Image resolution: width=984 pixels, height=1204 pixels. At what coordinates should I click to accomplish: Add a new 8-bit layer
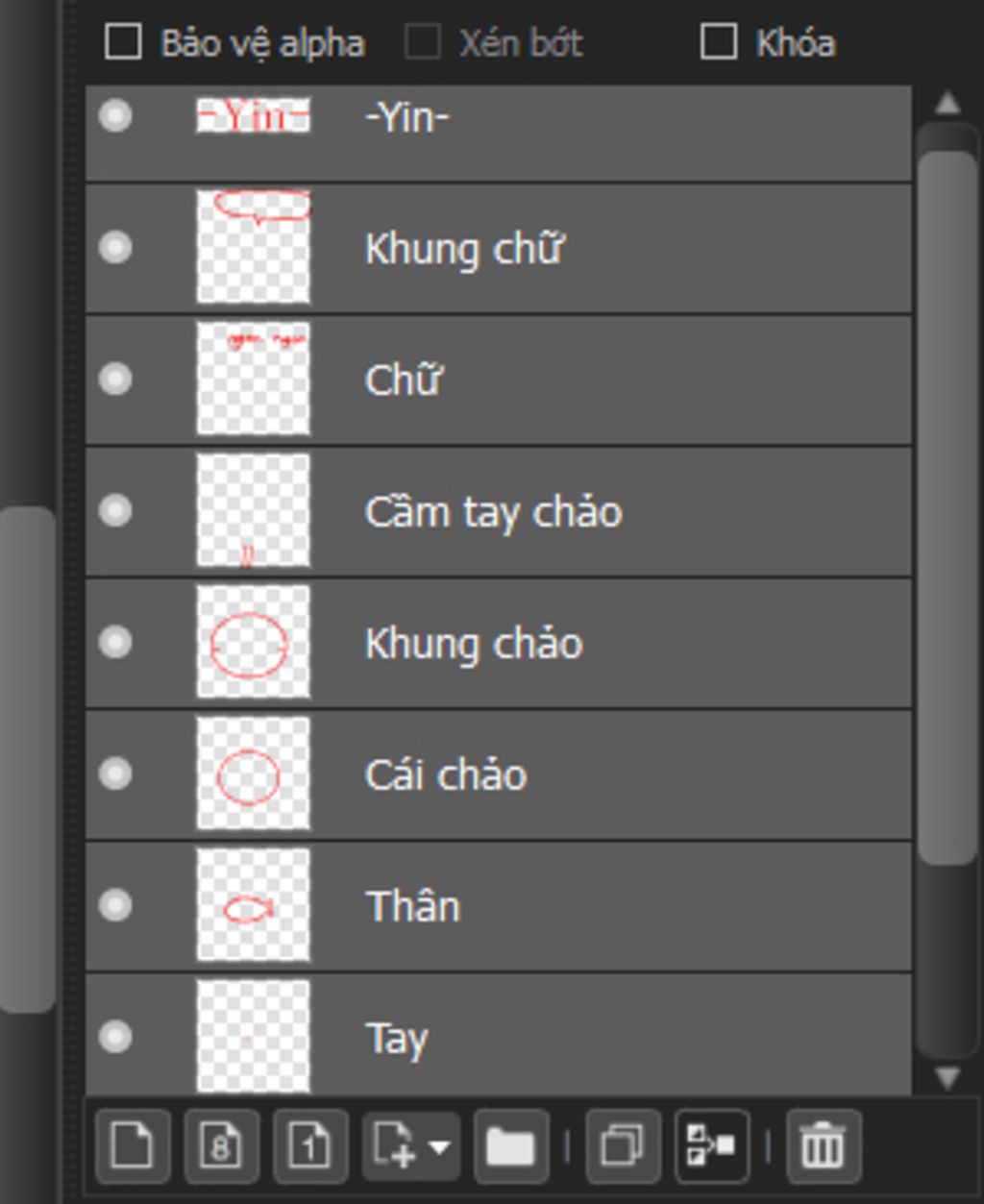pyautogui.click(x=221, y=1146)
